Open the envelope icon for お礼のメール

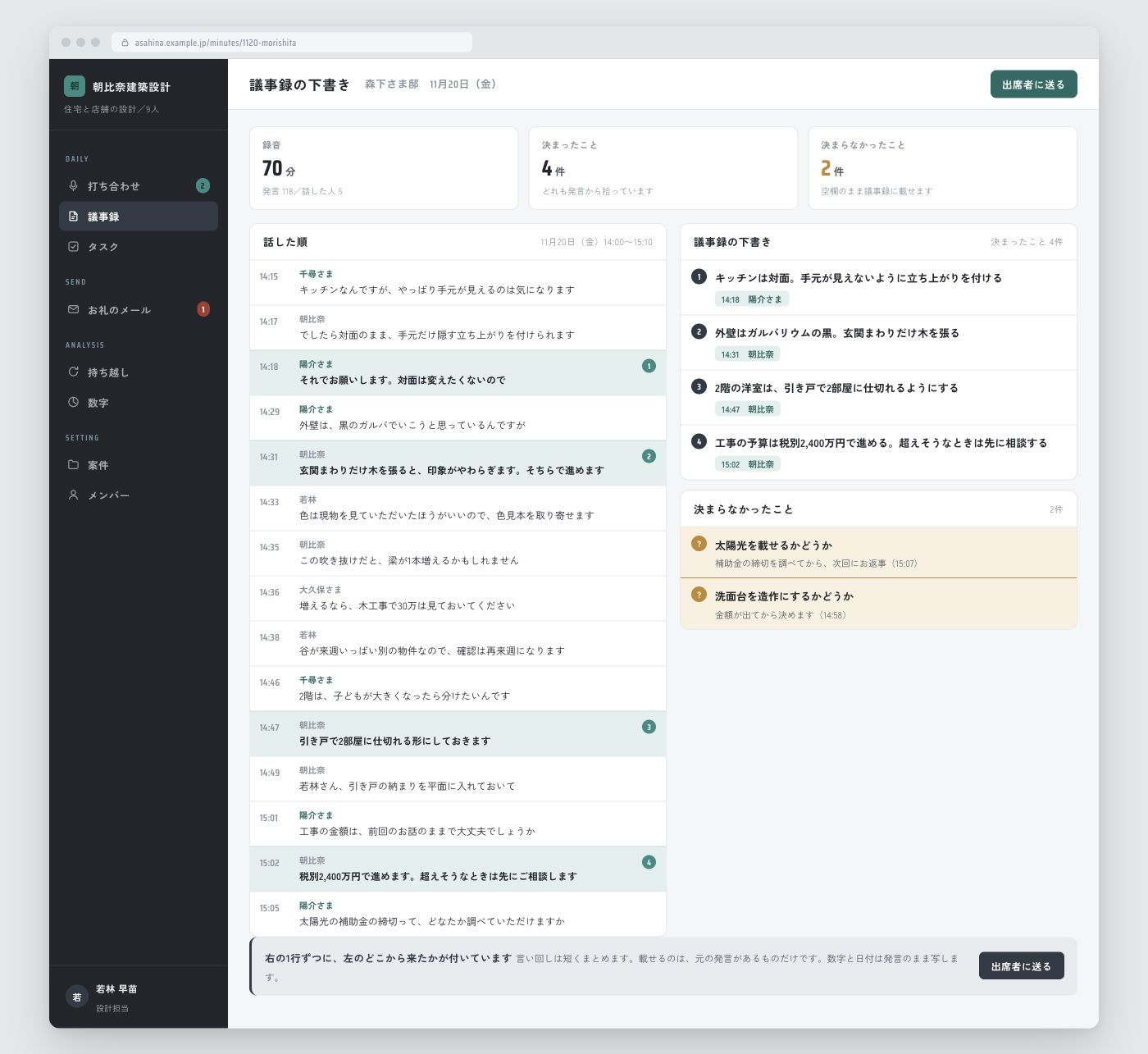click(x=73, y=309)
